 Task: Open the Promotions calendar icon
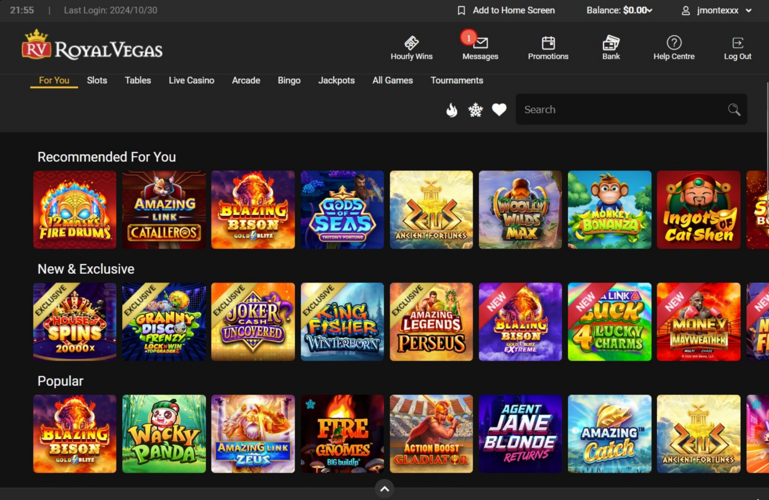[548, 43]
